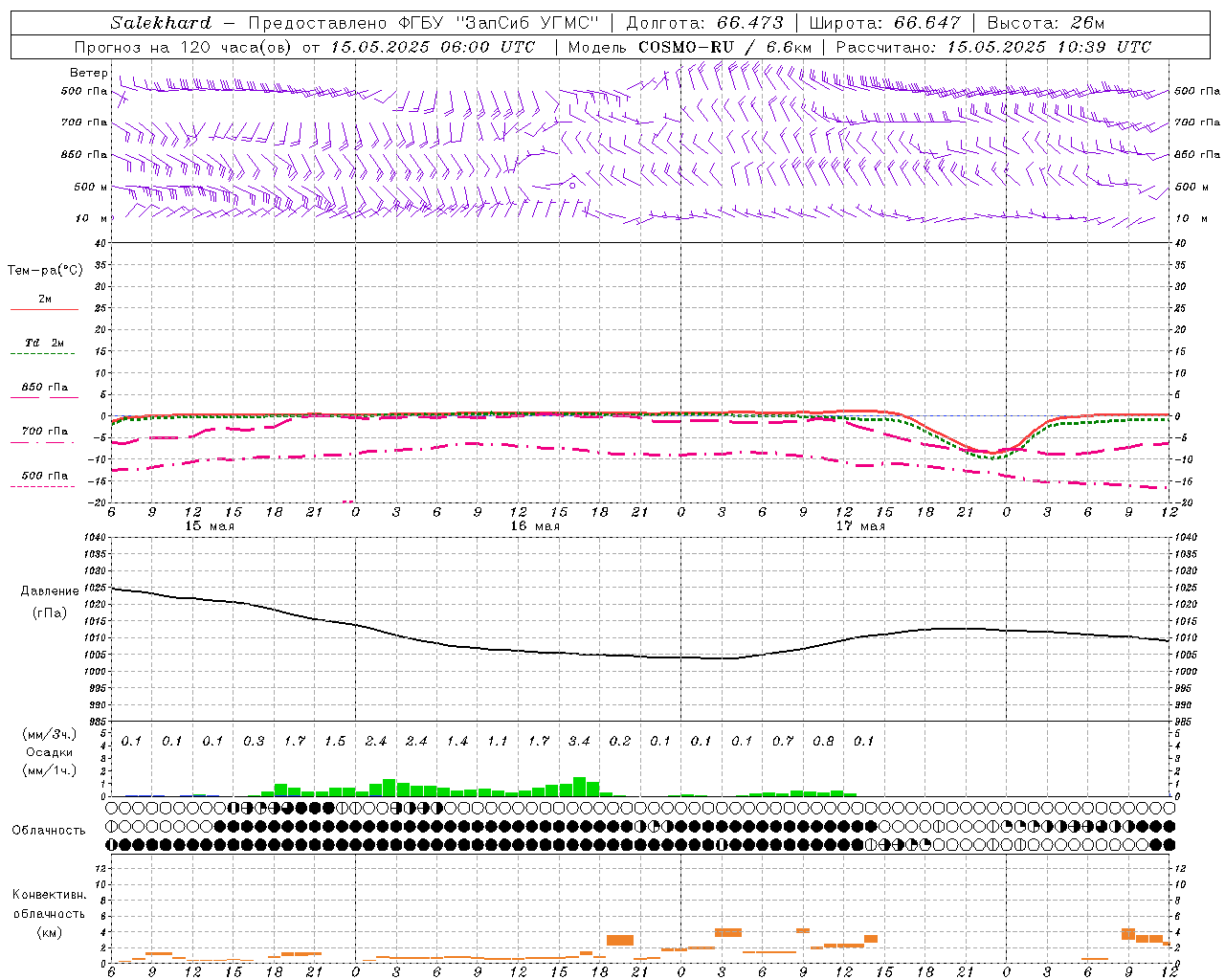This screenshot has height=980, width=1225.
Task: Click the 0.8 precipitation total value
Action: tap(823, 741)
